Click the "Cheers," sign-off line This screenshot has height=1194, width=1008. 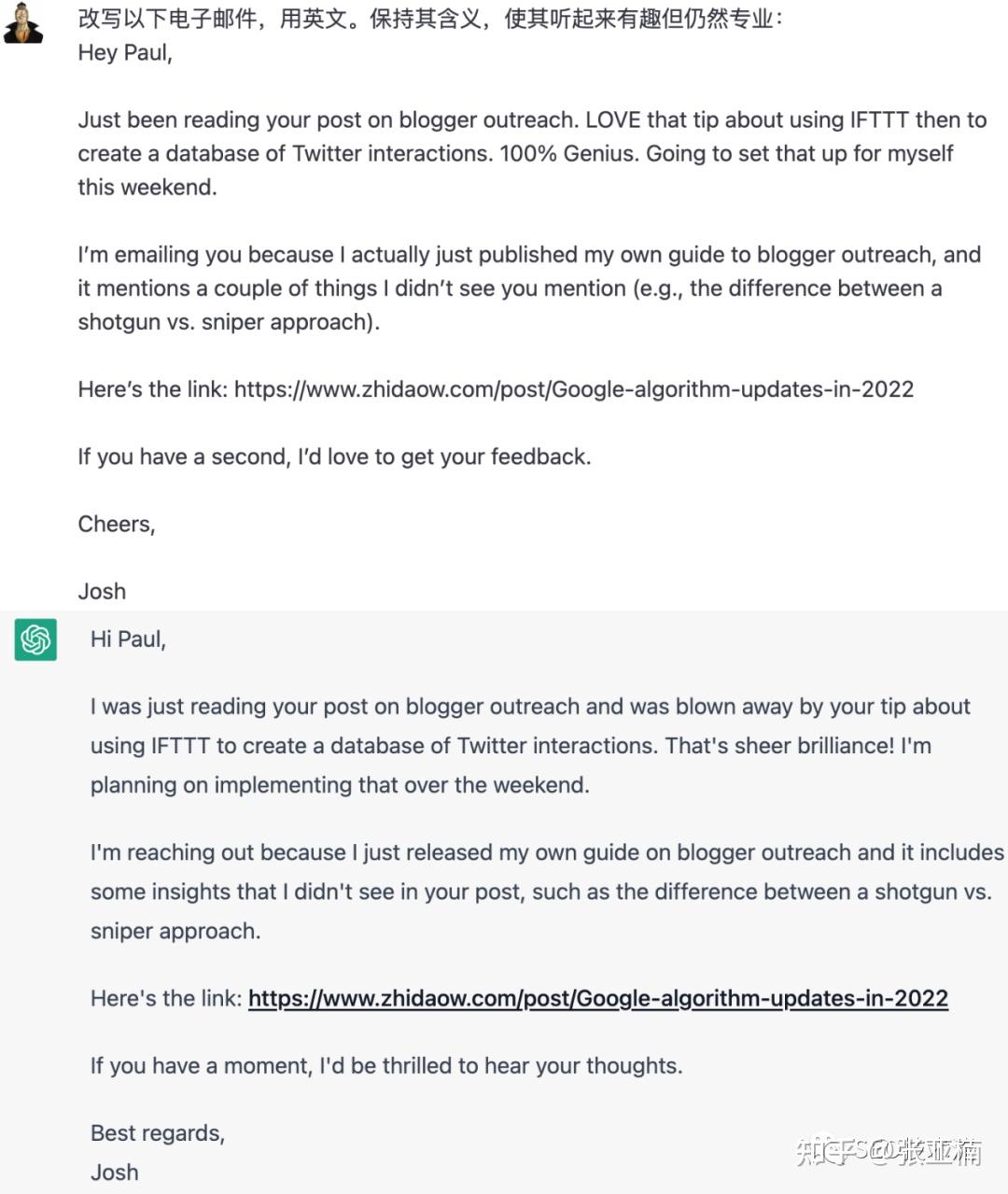(x=117, y=524)
